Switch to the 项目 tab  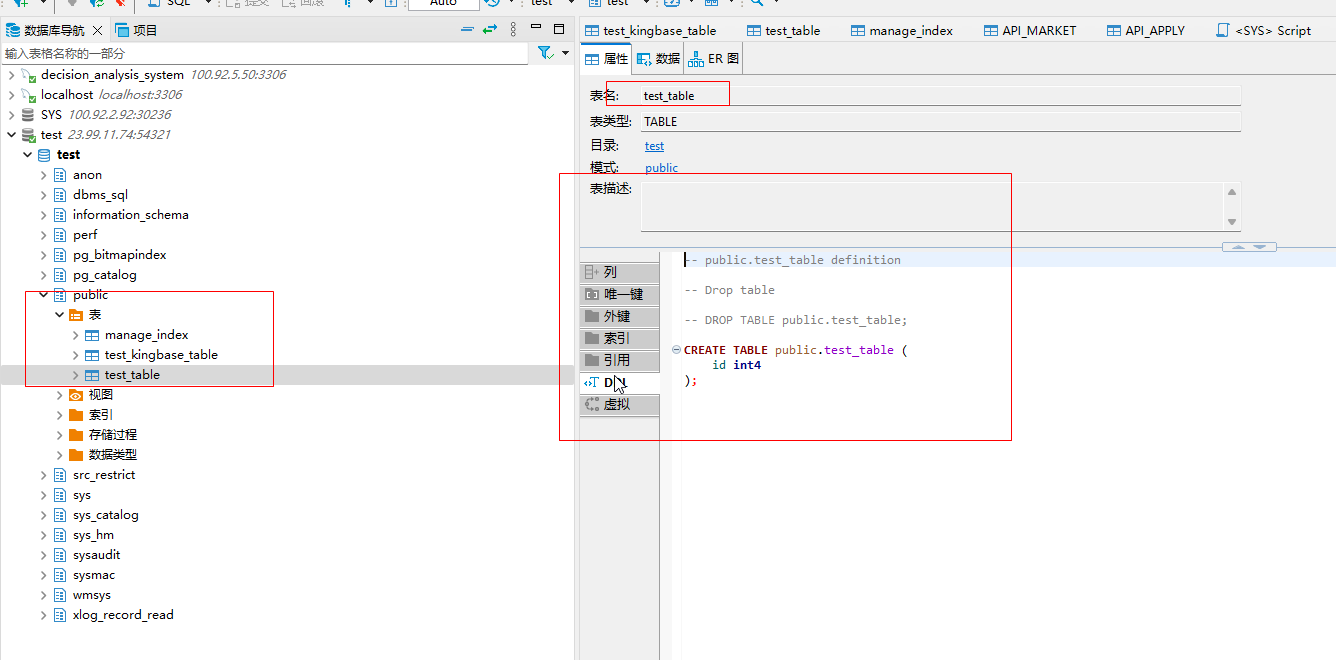(137, 30)
